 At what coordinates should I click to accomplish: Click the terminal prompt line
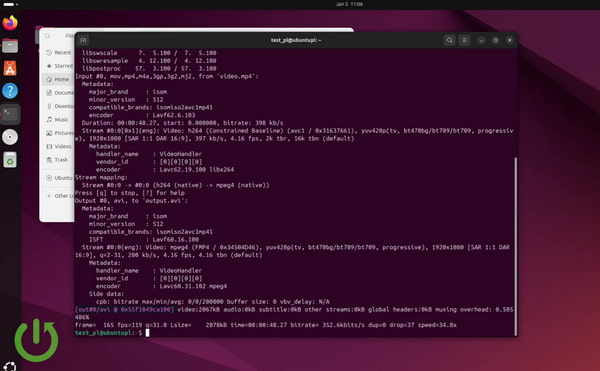coord(112,333)
